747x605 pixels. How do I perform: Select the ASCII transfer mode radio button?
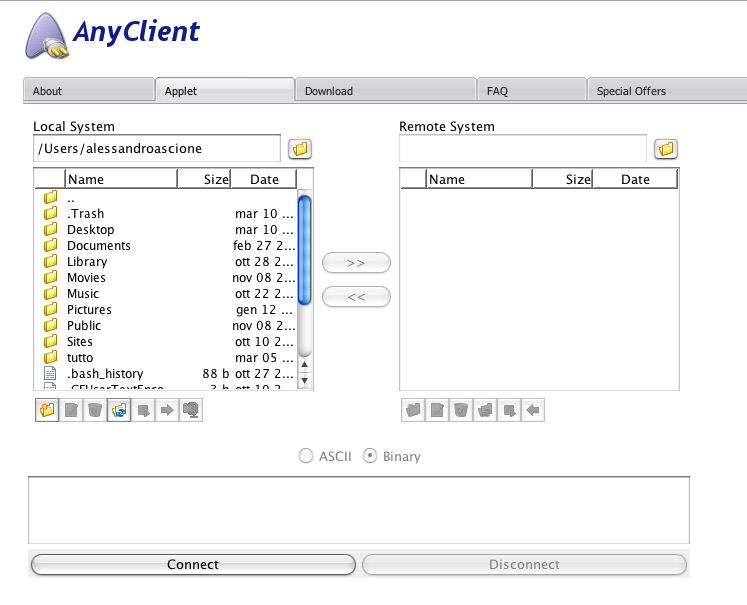306,456
